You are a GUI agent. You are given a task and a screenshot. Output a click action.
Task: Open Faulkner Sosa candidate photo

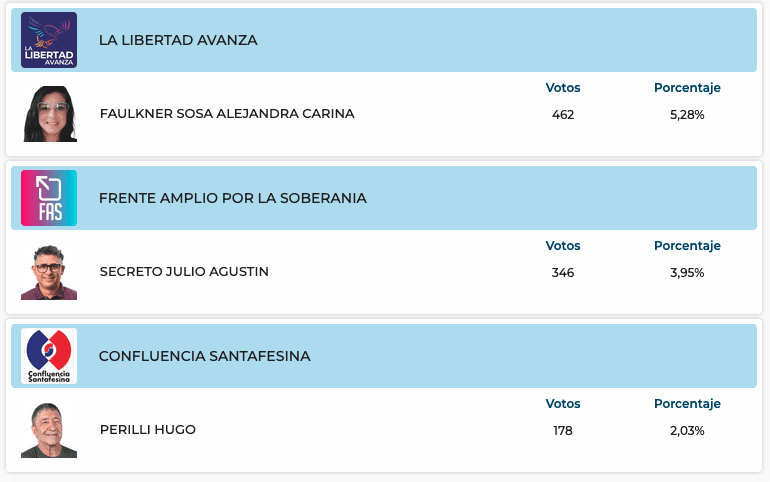click(49, 114)
